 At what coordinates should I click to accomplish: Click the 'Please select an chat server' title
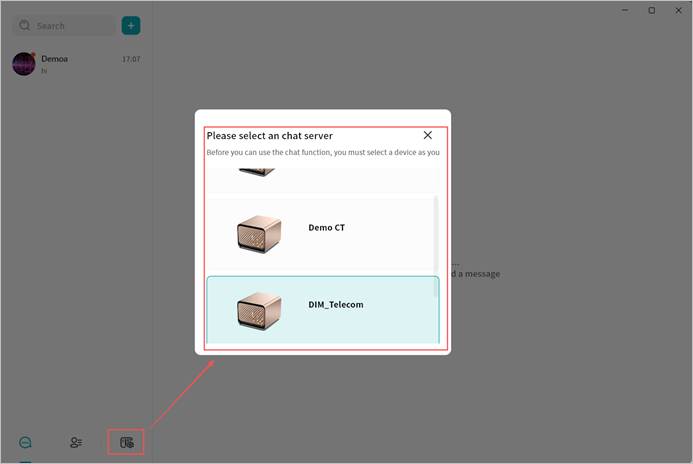pos(270,136)
